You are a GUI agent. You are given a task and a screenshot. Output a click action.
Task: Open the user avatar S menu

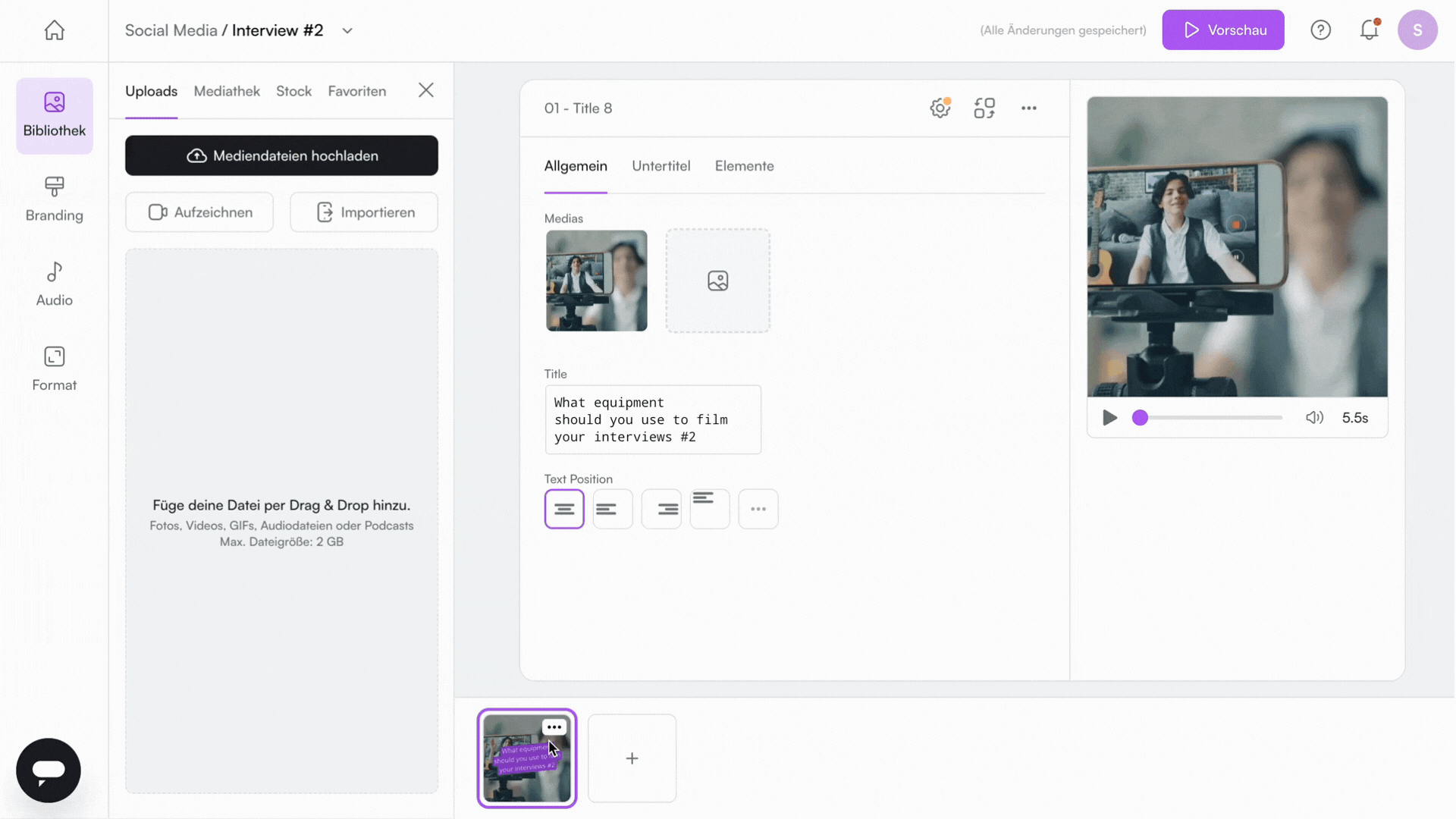pyautogui.click(x=1417, y=30)
